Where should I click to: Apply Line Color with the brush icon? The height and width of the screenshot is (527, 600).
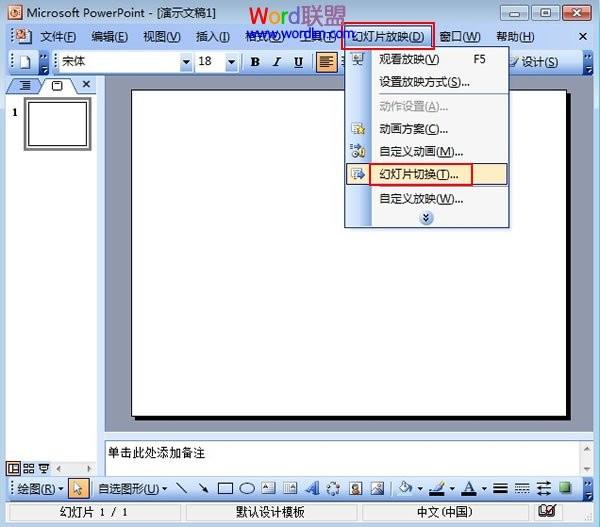click(x=437, y=488)
